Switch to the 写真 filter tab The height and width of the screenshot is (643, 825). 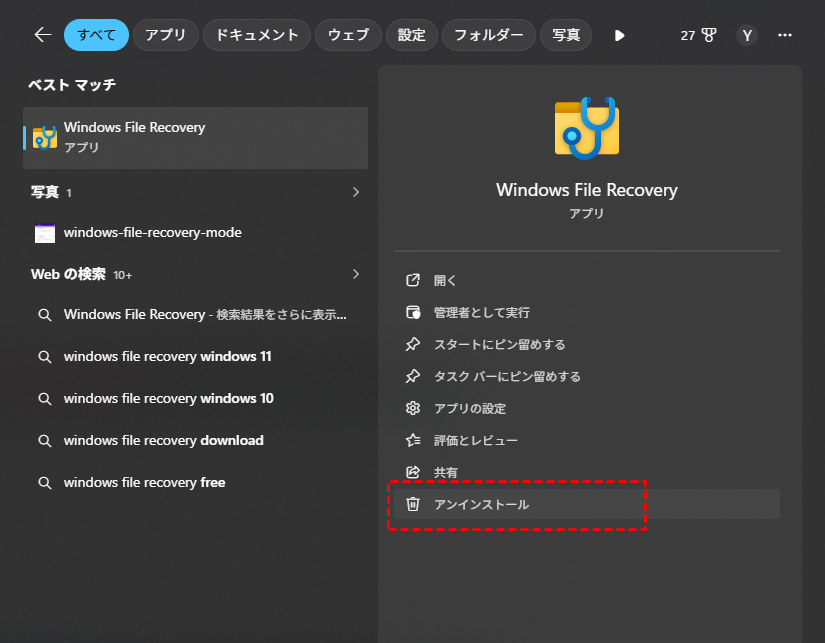click(x=566, y=35)
